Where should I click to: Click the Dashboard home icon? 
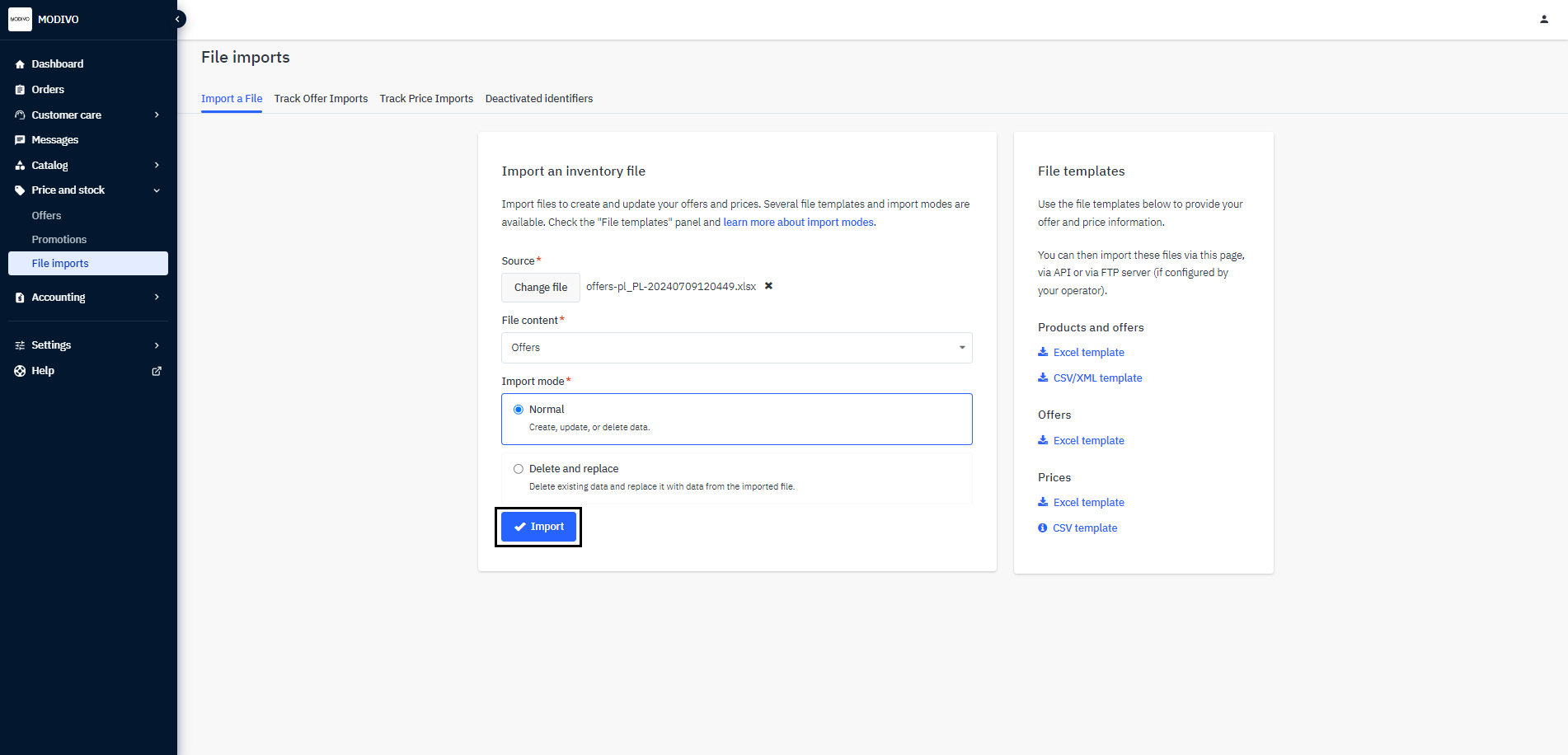click(20, 64)
